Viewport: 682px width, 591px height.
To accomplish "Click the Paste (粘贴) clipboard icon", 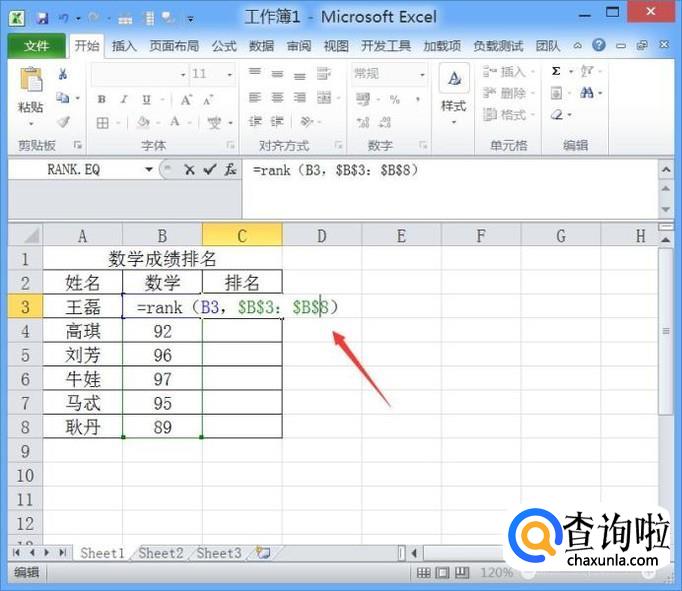I will (x=30, y=84).
